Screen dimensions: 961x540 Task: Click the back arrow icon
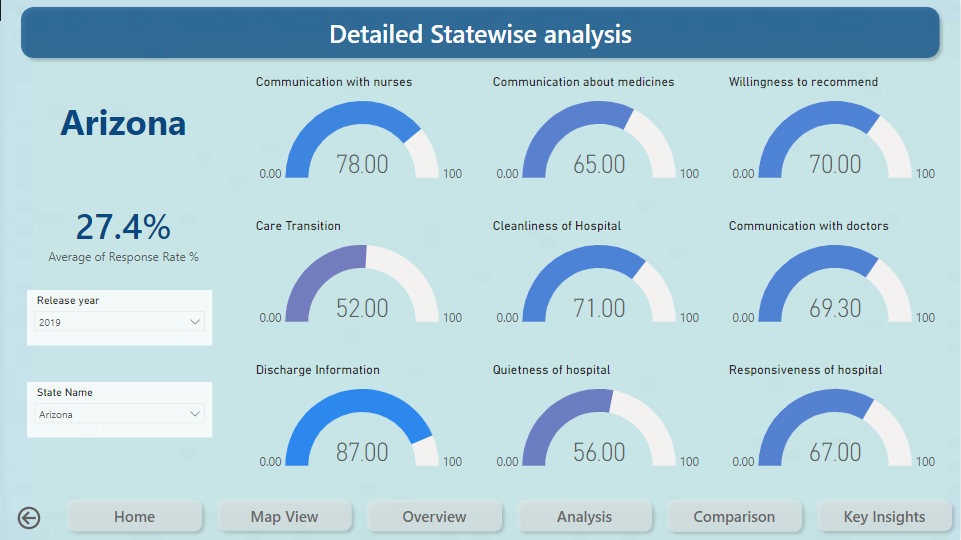[x=29, y=518]
